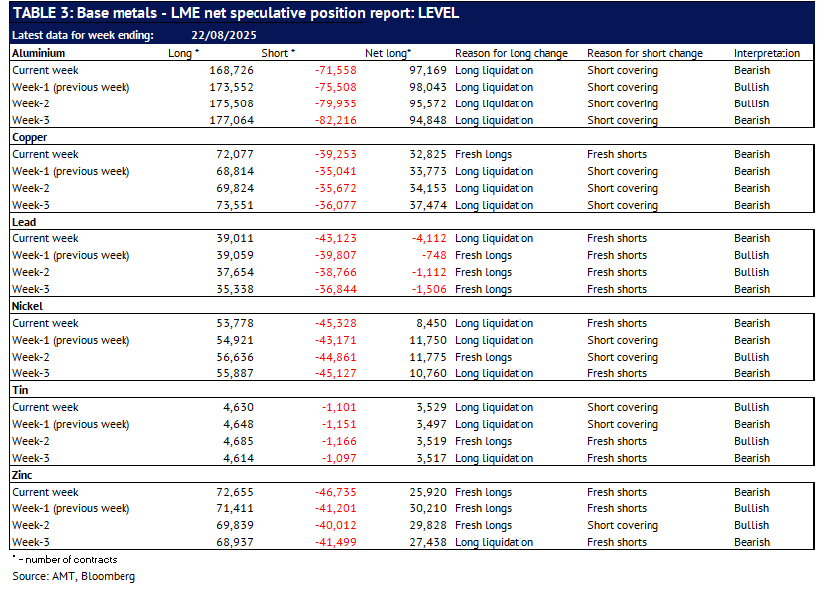824x591 pixels.
Task: Click the 'Reason for short change' header
Action: 645,53
